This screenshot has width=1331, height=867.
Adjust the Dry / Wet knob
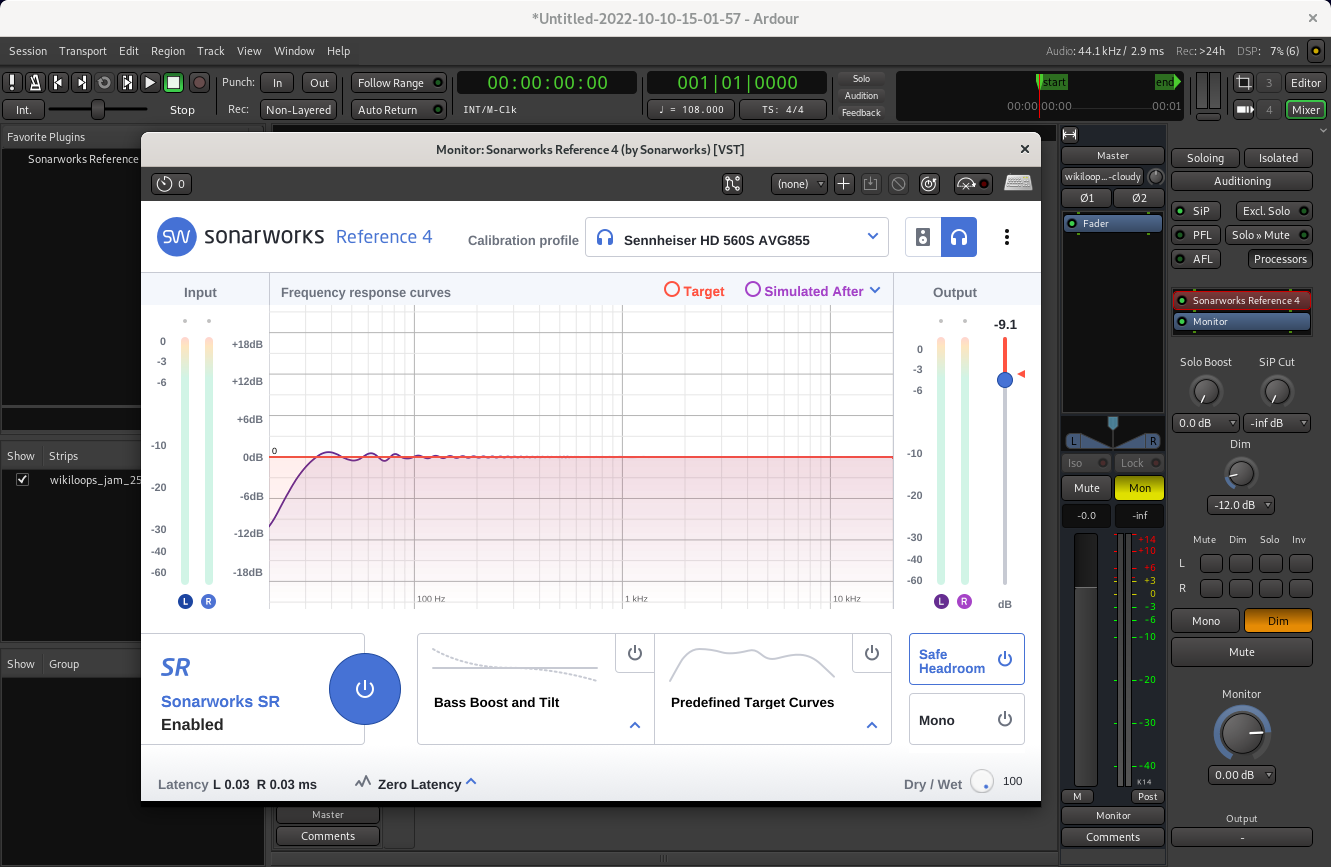coord(982,782)
